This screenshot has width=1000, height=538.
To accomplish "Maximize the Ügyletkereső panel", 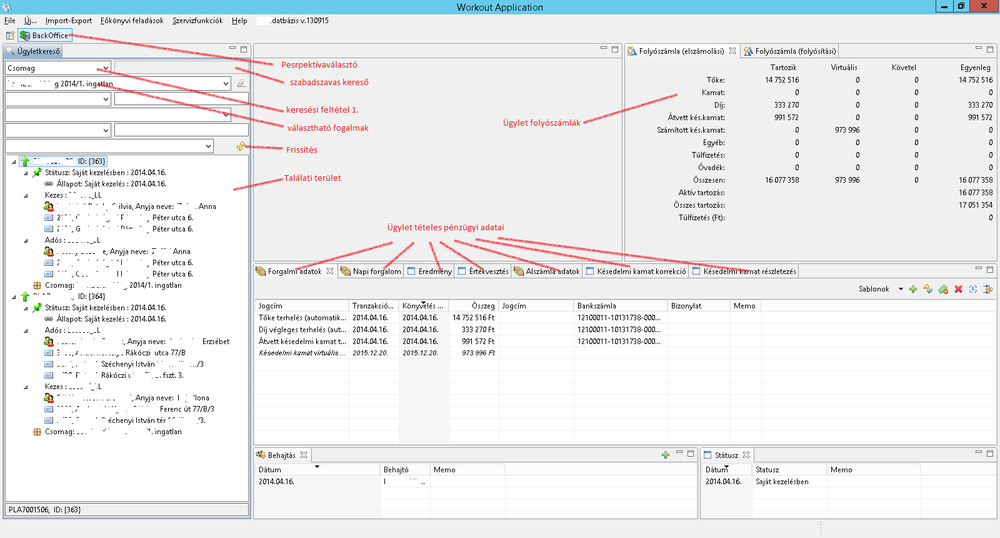I will pyautogui.click(x=244, y=49).
